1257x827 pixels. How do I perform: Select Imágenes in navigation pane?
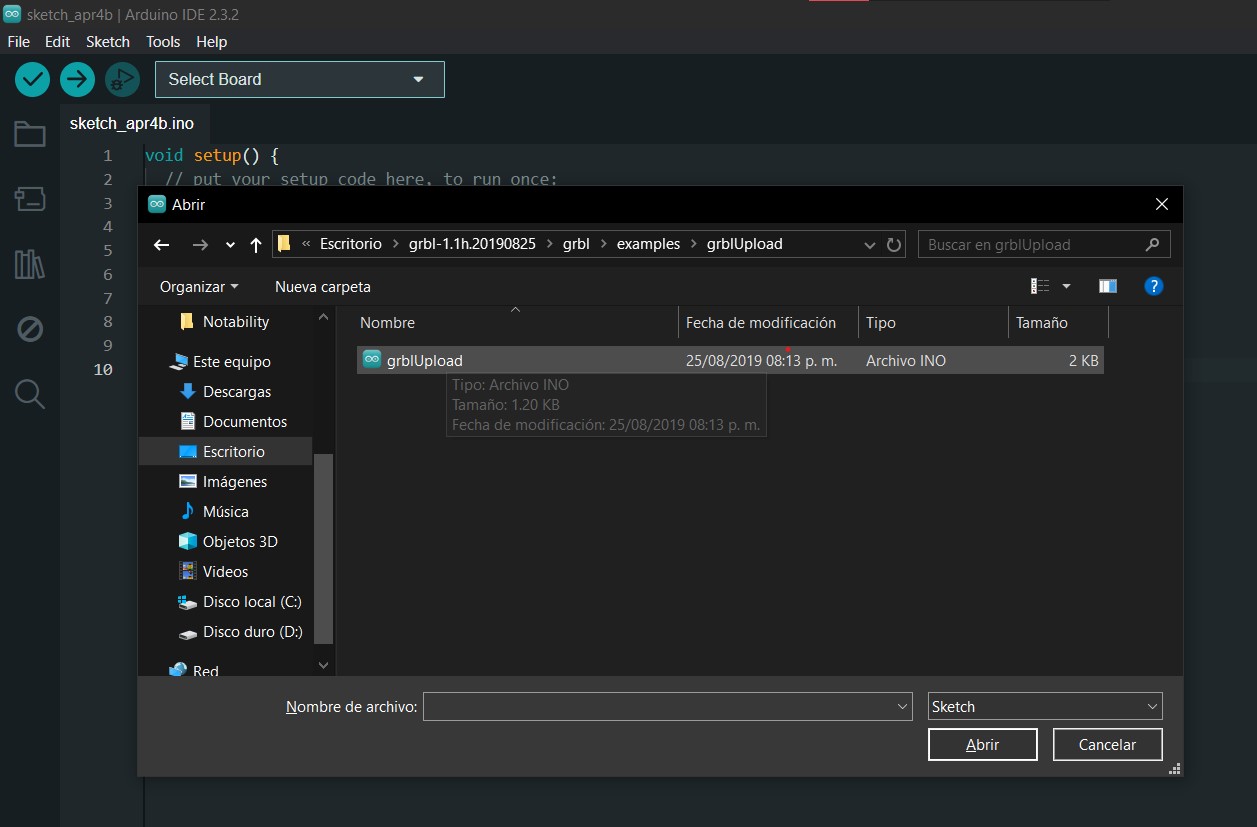[225, 482]
